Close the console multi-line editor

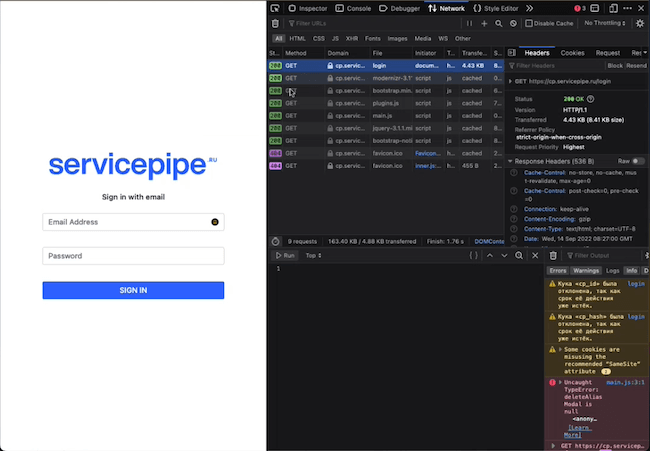click(535, 255)
